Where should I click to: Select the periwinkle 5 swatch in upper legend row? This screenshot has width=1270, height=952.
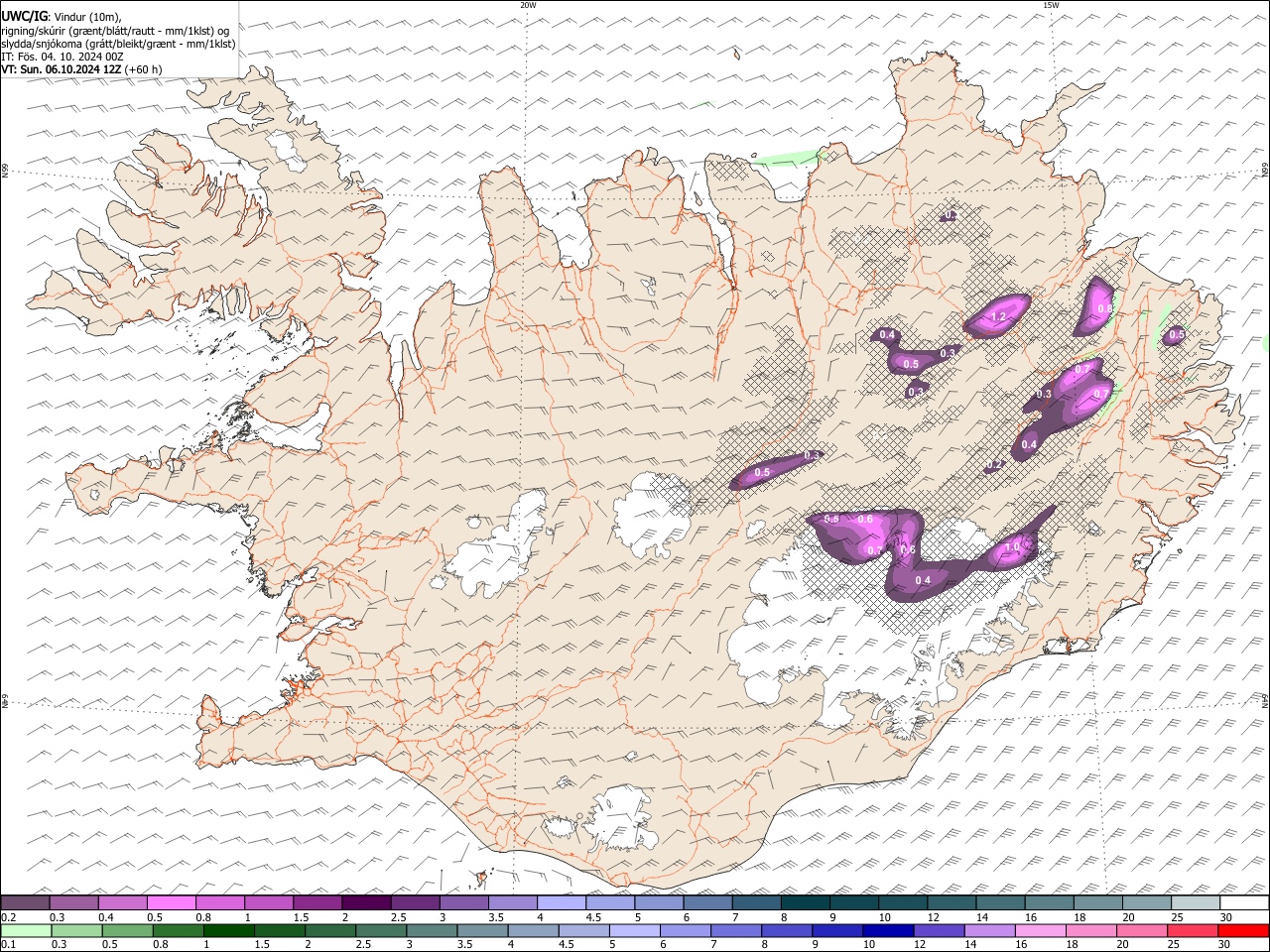click(659, 903)
